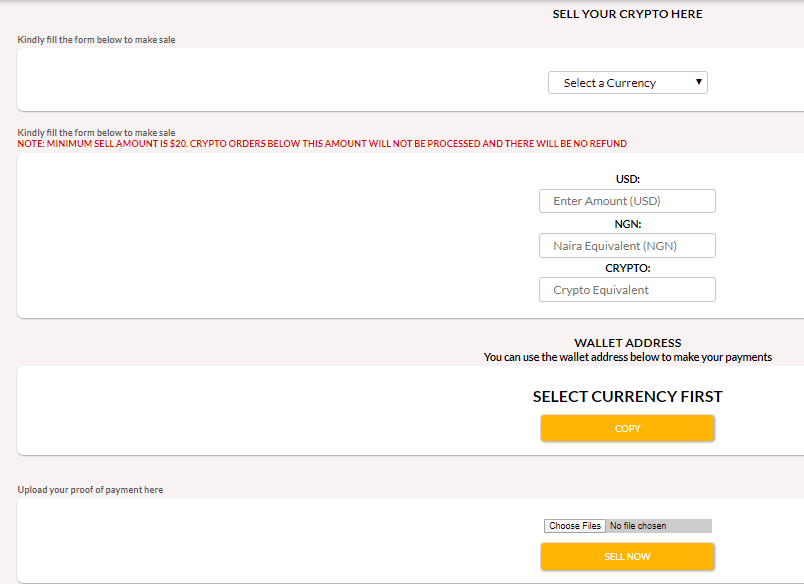Click 'Upload your proof of payment here' text
804x584 pixels.
click(x=90, y=490)
